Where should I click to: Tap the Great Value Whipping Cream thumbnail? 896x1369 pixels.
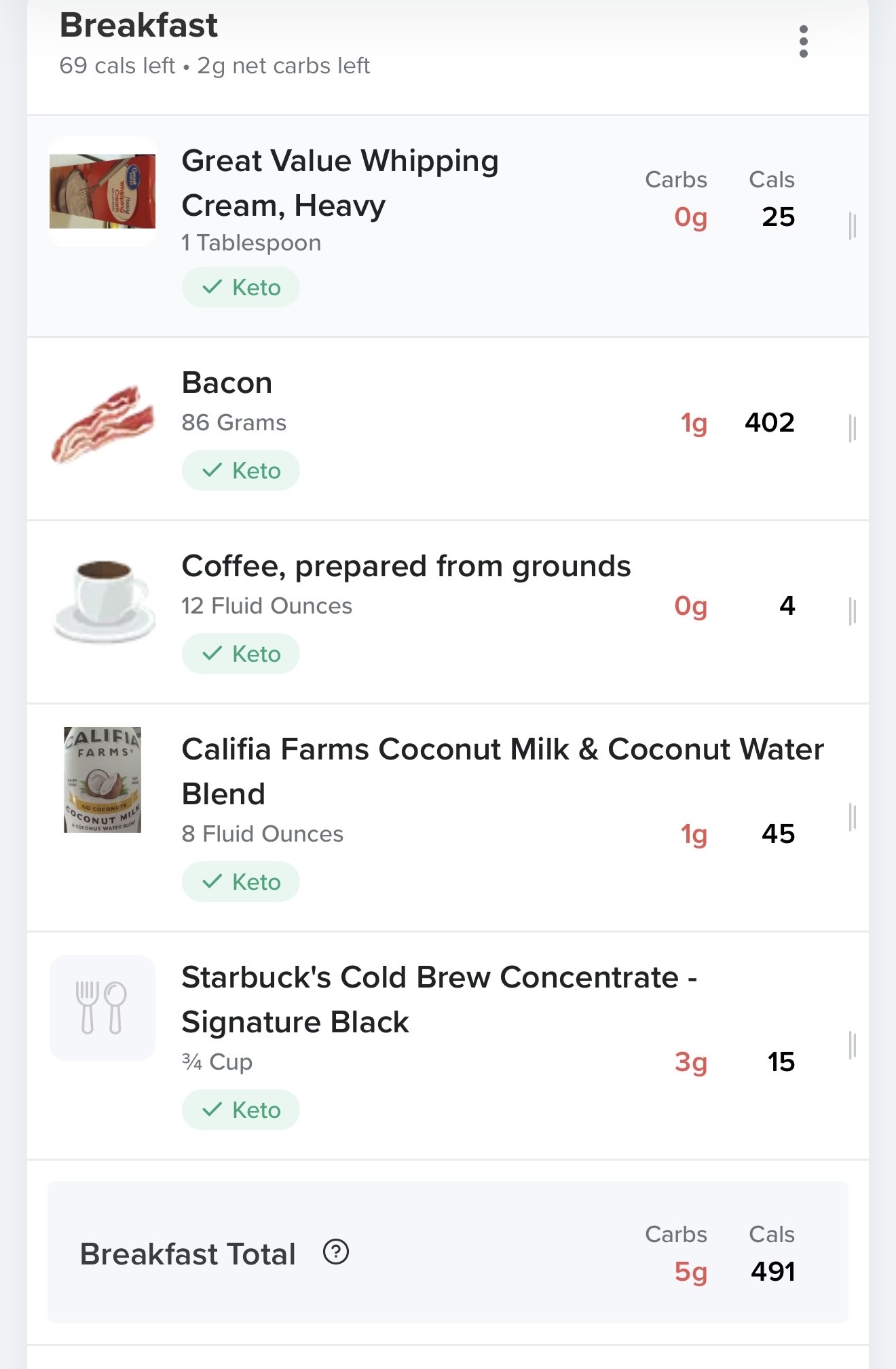pyautogui.click(x=102, y=191)
